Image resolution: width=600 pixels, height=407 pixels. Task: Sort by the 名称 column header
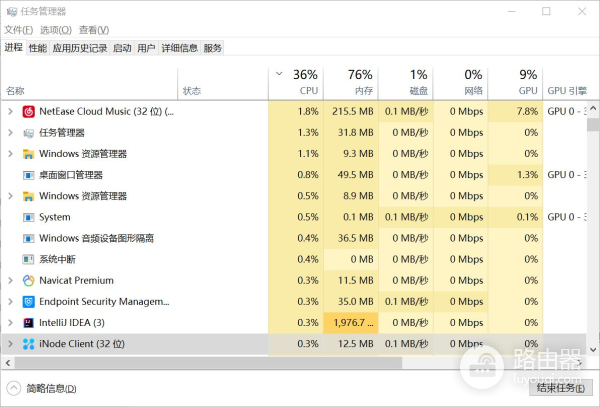90,82
